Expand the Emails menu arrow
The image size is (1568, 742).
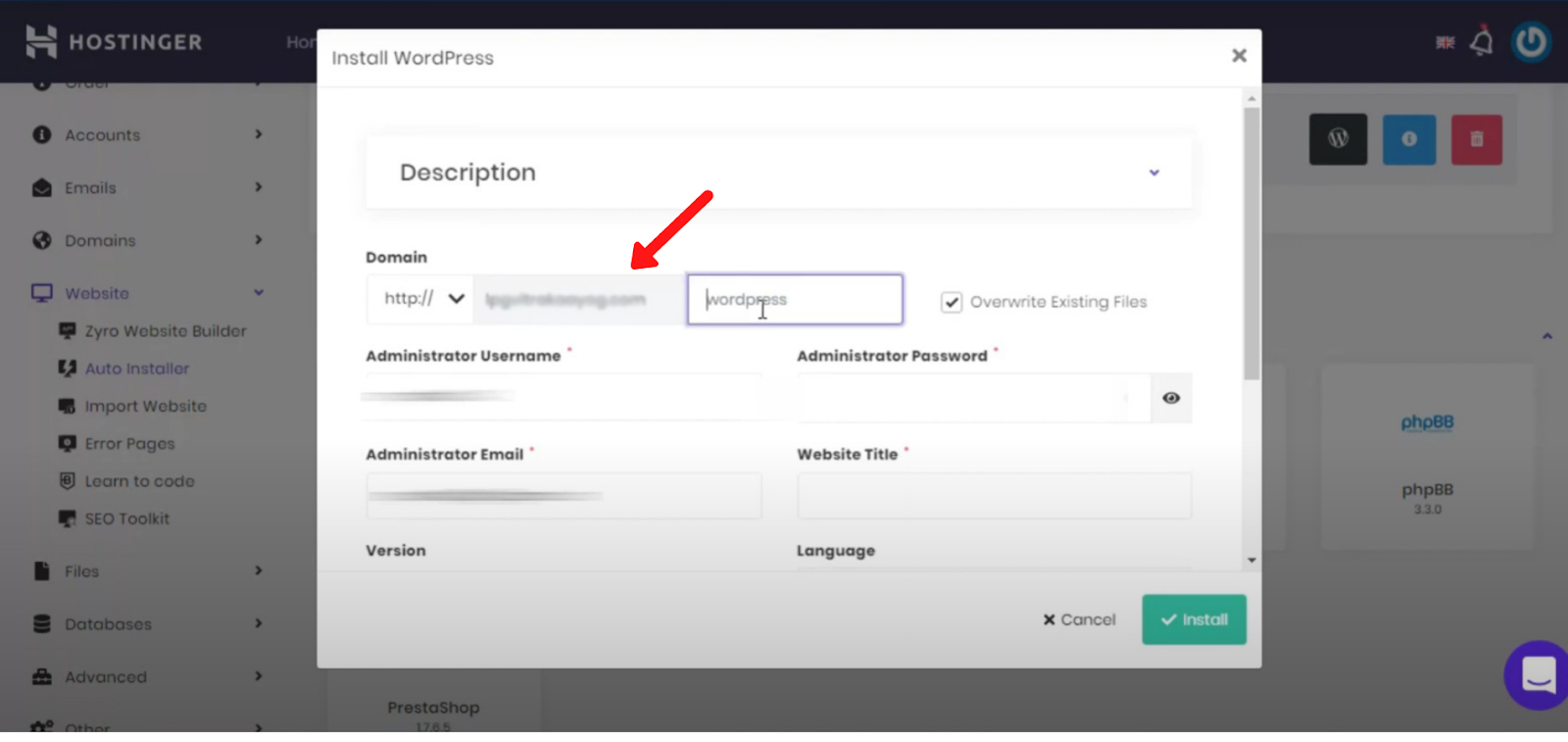[259, 187]
